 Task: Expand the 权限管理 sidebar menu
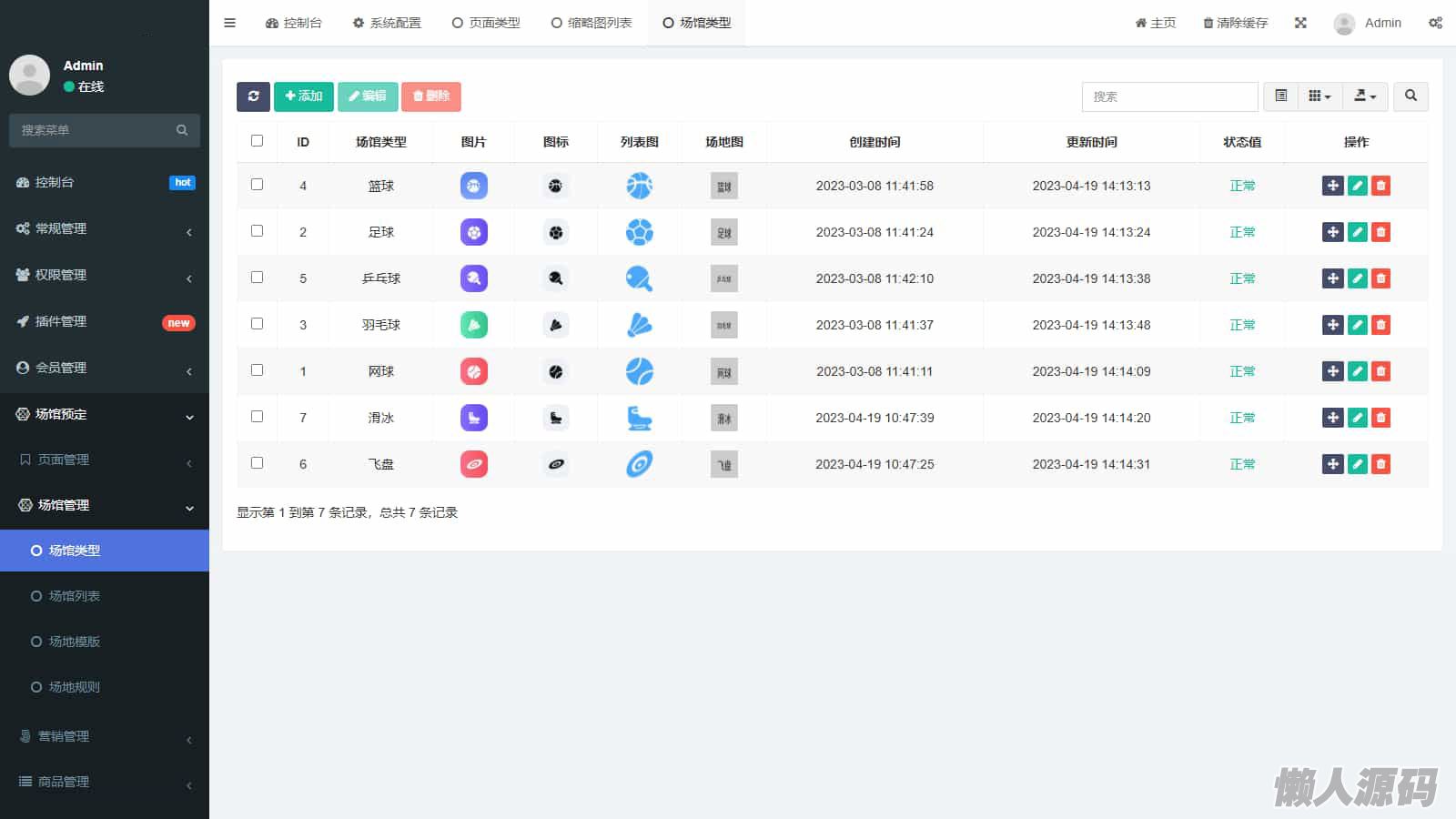point(105,275)
